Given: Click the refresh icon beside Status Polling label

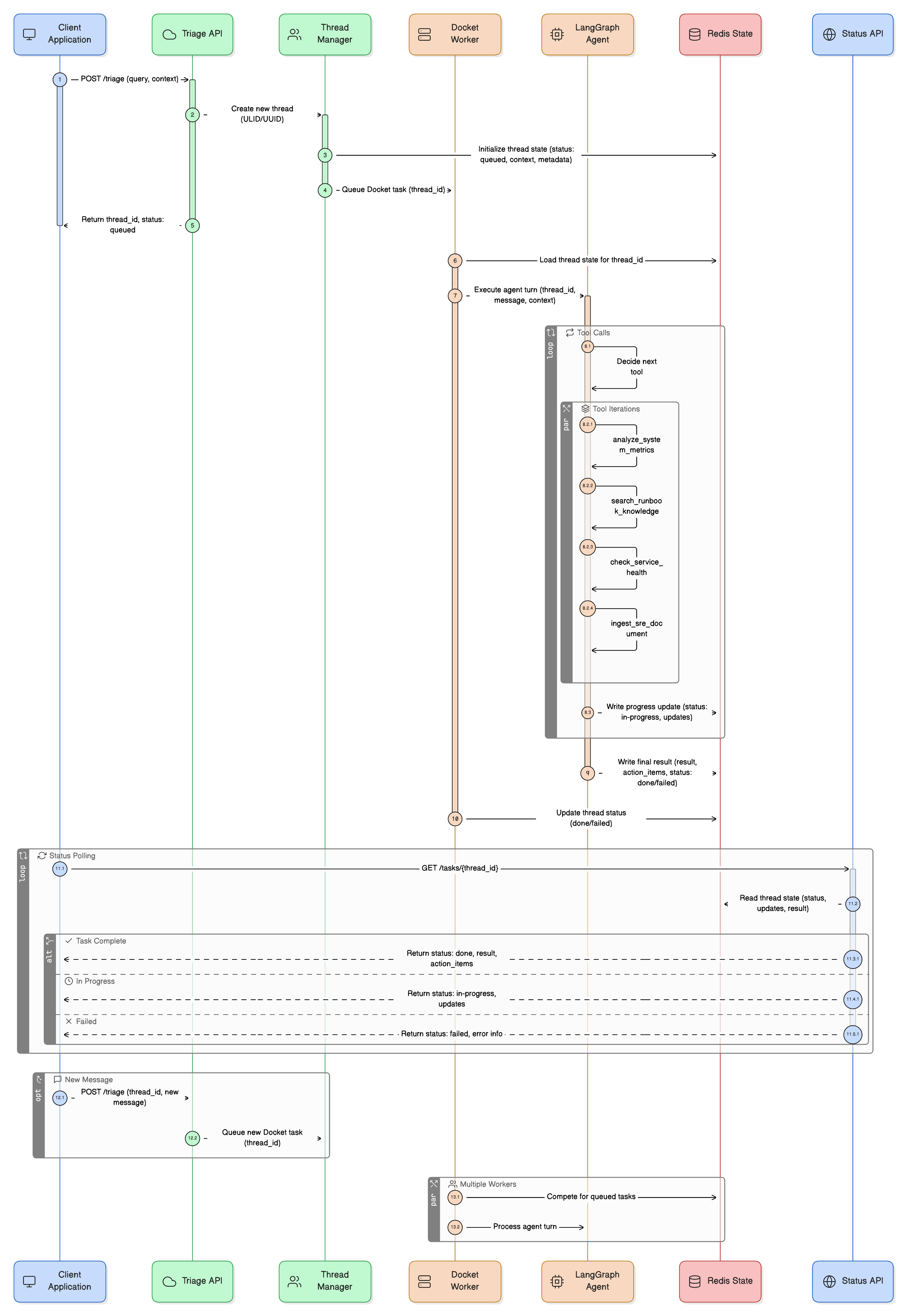Looking at the screenshot, I should pos(42,855).
